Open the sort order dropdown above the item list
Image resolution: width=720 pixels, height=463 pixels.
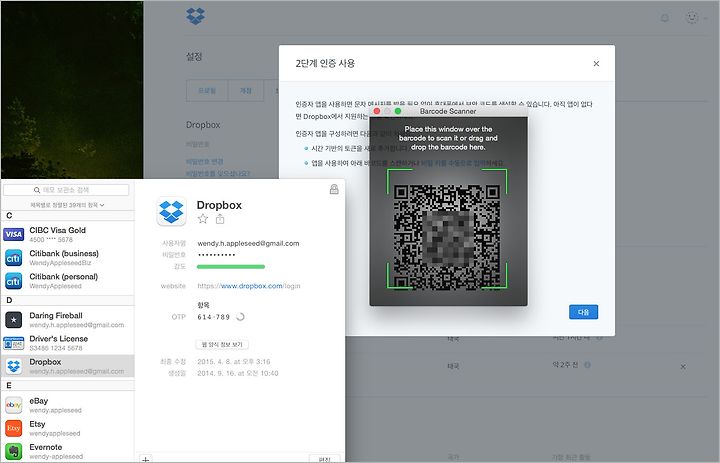click(x=67, y=205)
